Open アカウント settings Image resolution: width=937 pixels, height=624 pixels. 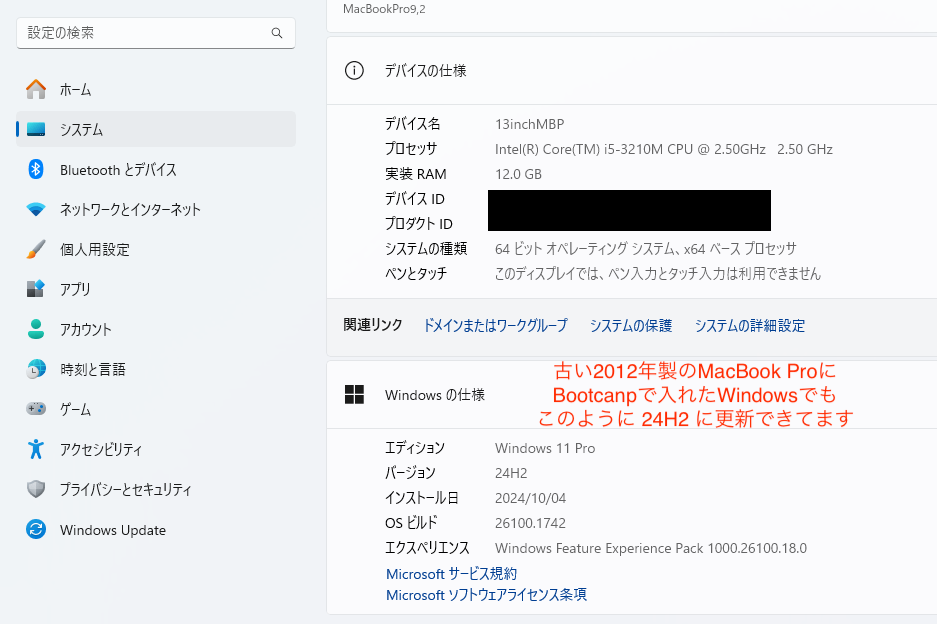(x=156, y=329)
